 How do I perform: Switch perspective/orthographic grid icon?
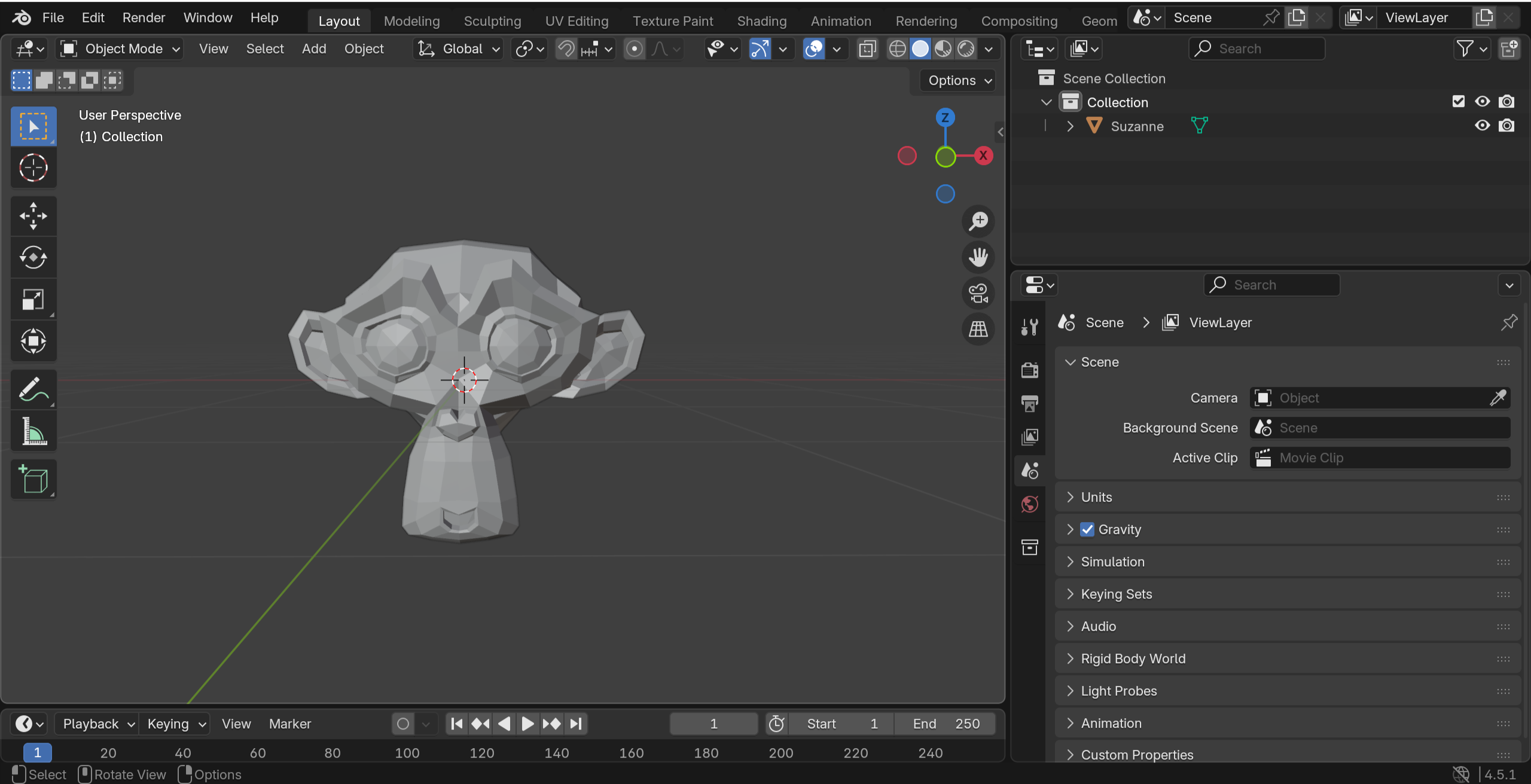(x=978, y=329)
